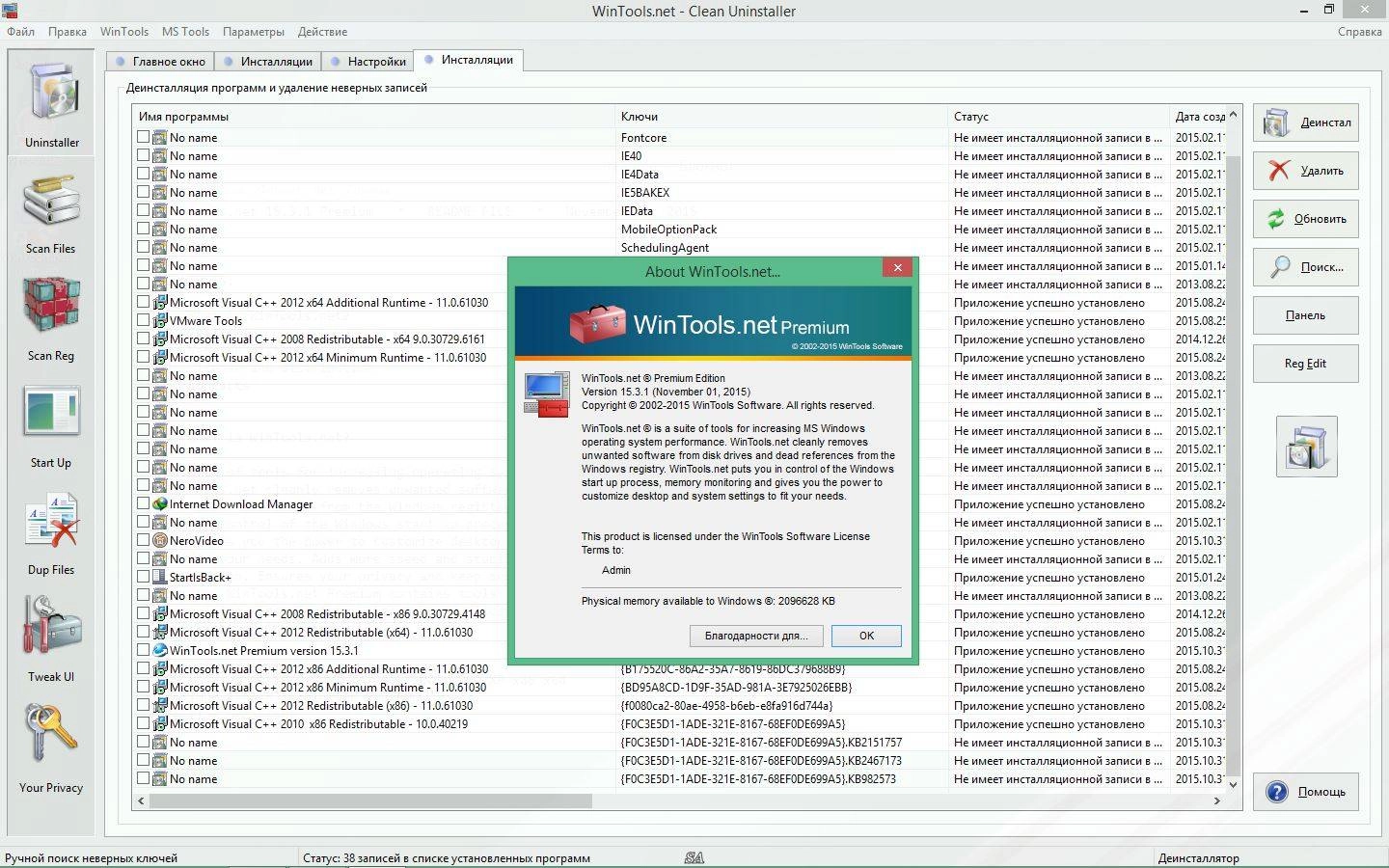This screenshot has height=868, width=1389.
Task: Click OK in the About dialog
Action: (866, 636)
